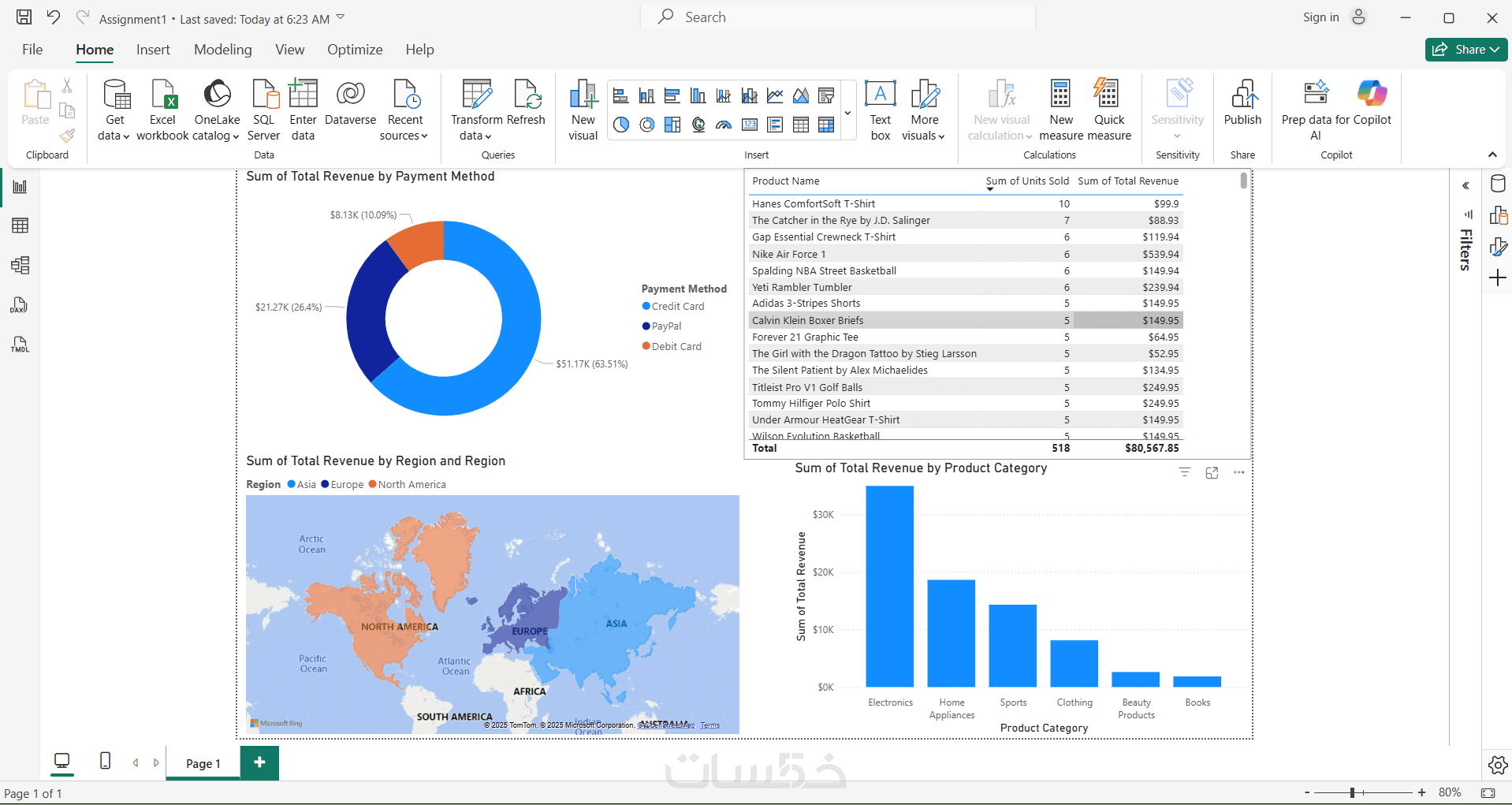Screen dimensions: 1512x805
Task: Create a Quick measure
Action: (1109, 110)
